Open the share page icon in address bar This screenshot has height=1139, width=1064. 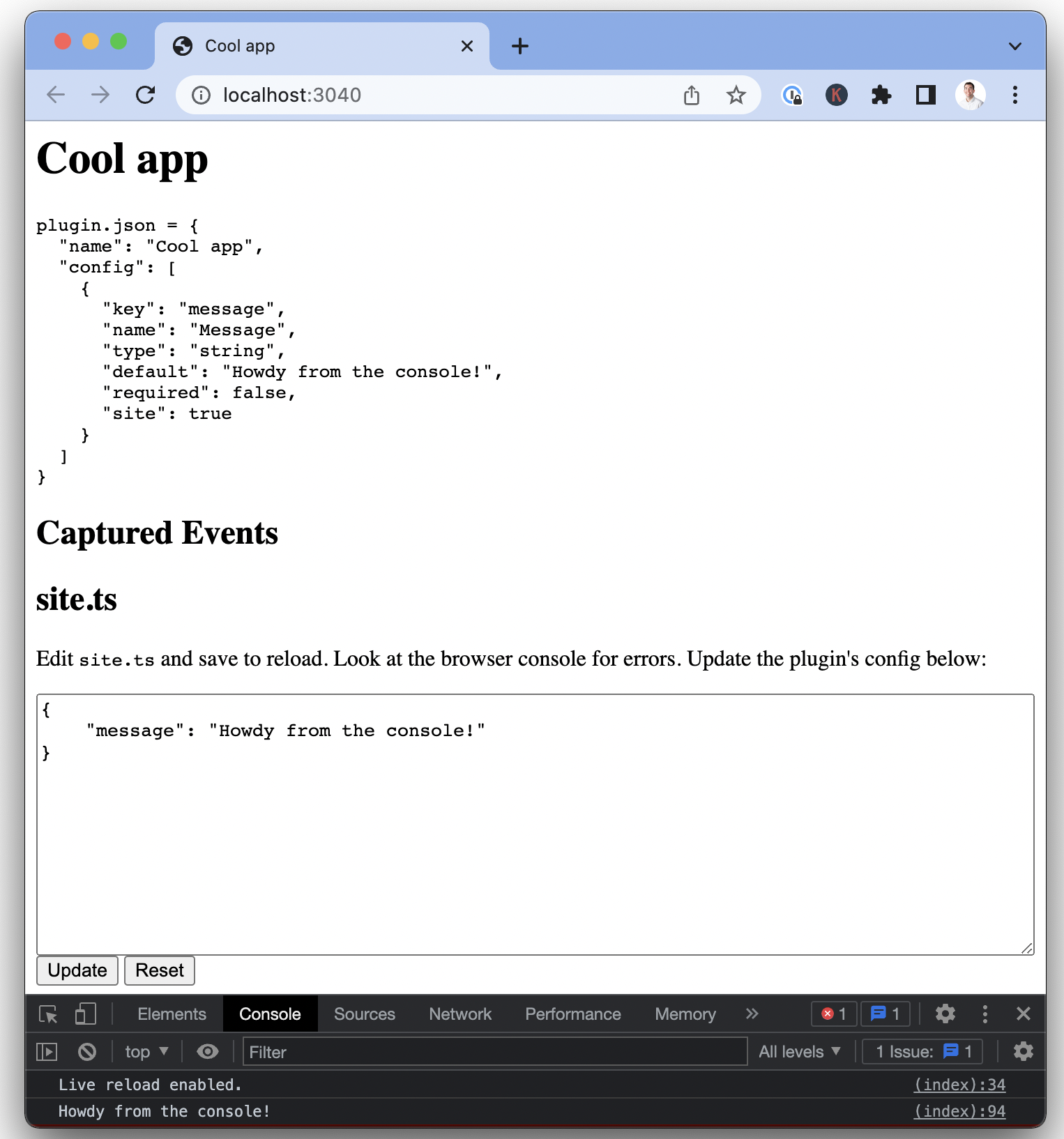691,95
